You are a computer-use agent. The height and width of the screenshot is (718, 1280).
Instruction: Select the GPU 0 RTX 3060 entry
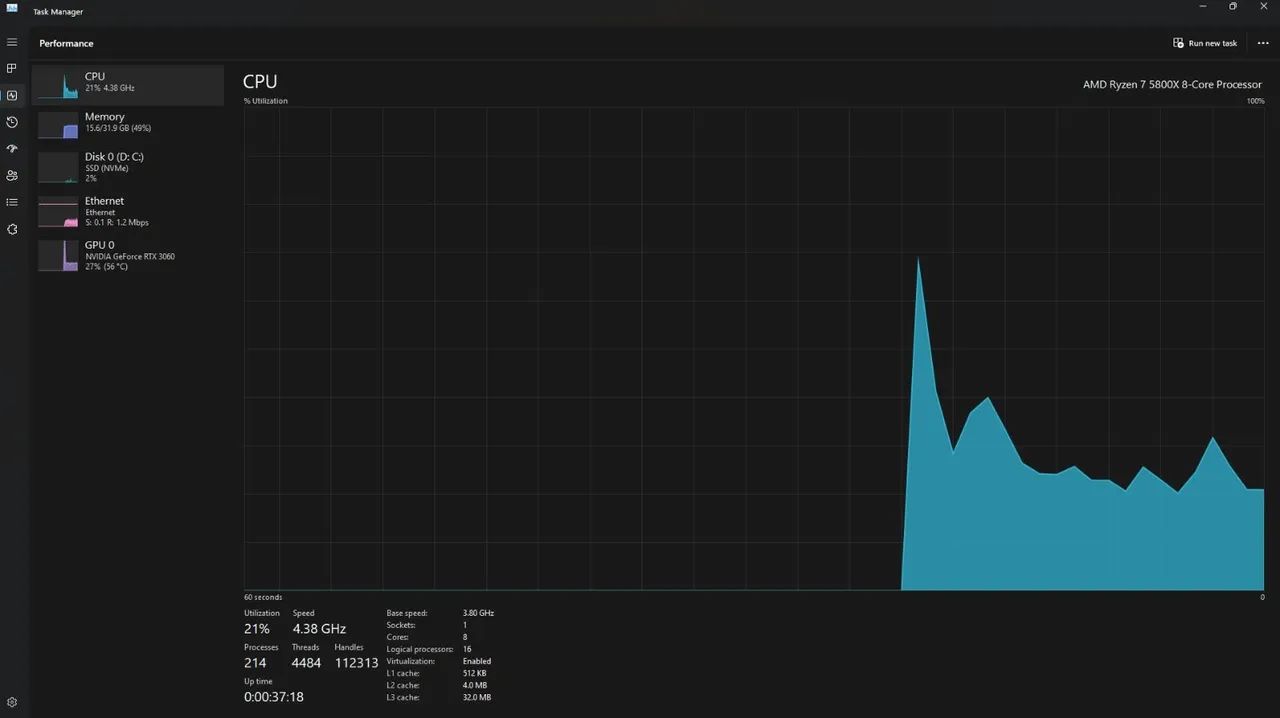point(128,254)
